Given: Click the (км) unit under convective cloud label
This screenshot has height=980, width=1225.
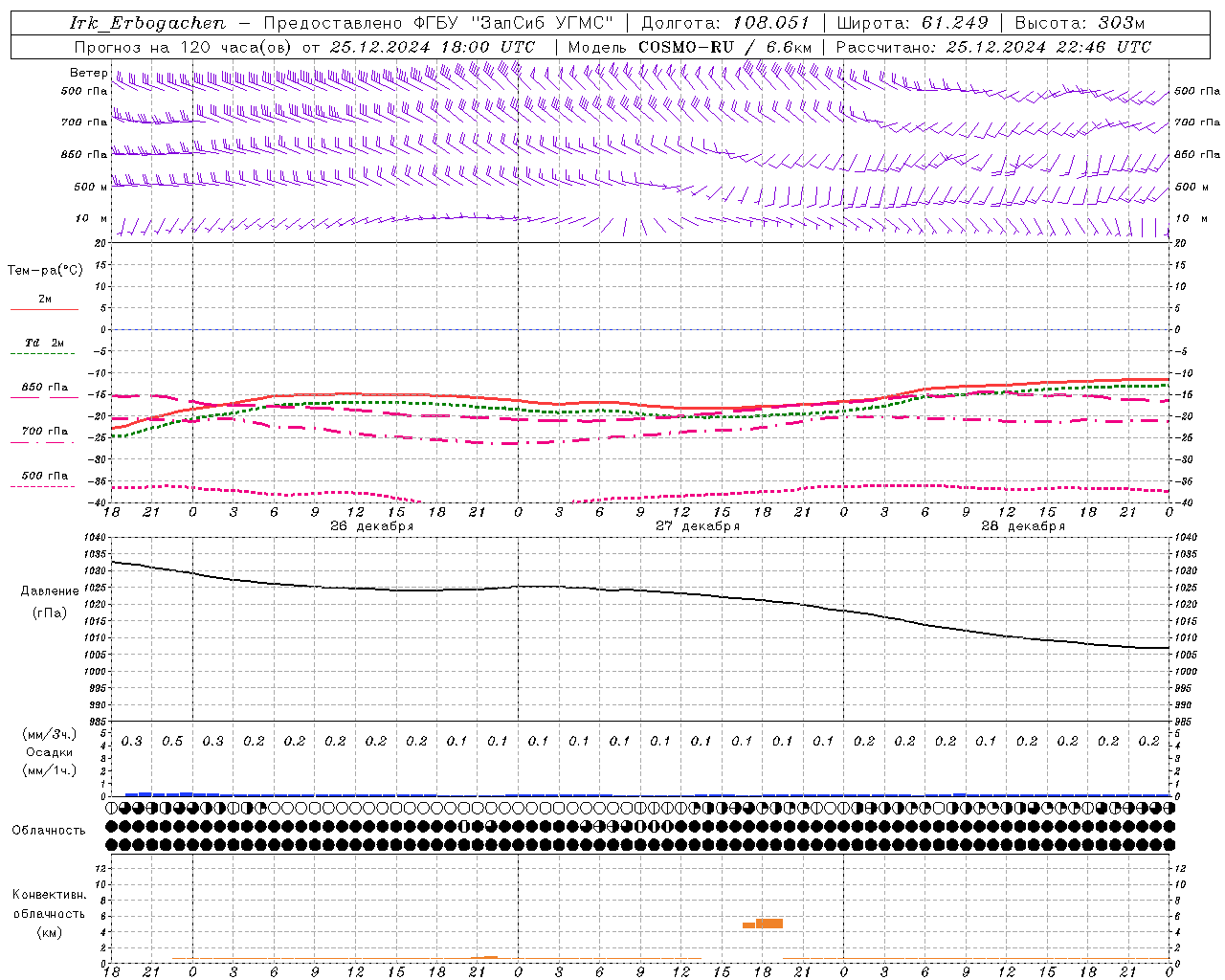Looking at the screenshot, I should click(49, 932).
